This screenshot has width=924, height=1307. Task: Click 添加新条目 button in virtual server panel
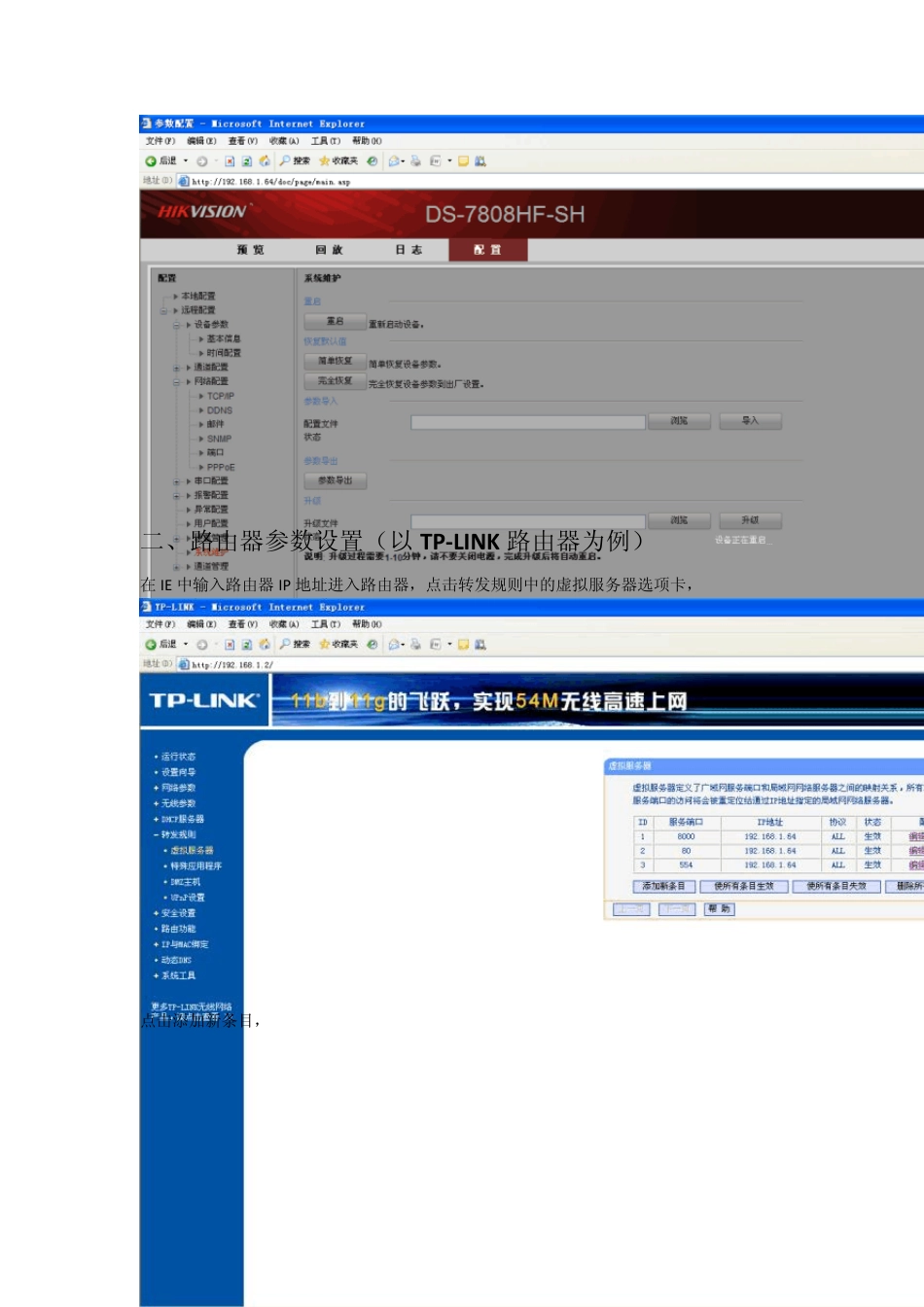[663, 886]
